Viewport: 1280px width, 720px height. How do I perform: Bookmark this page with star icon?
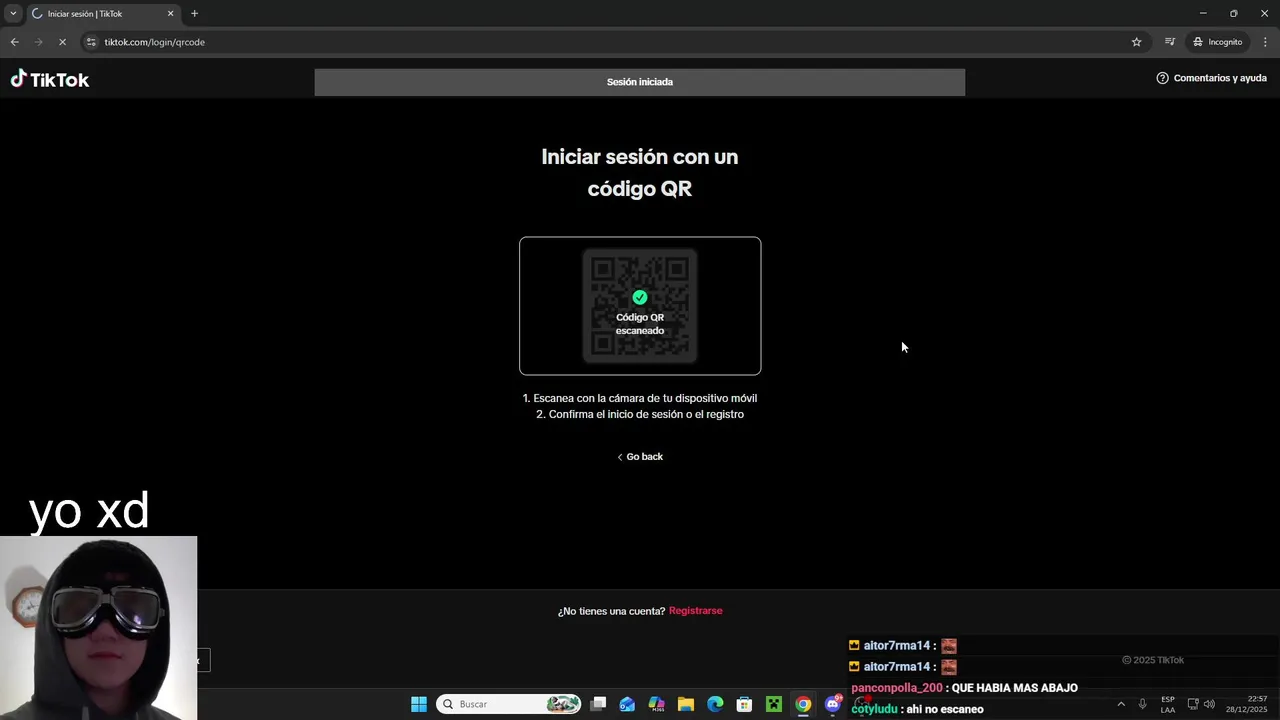pos(1136,42)
